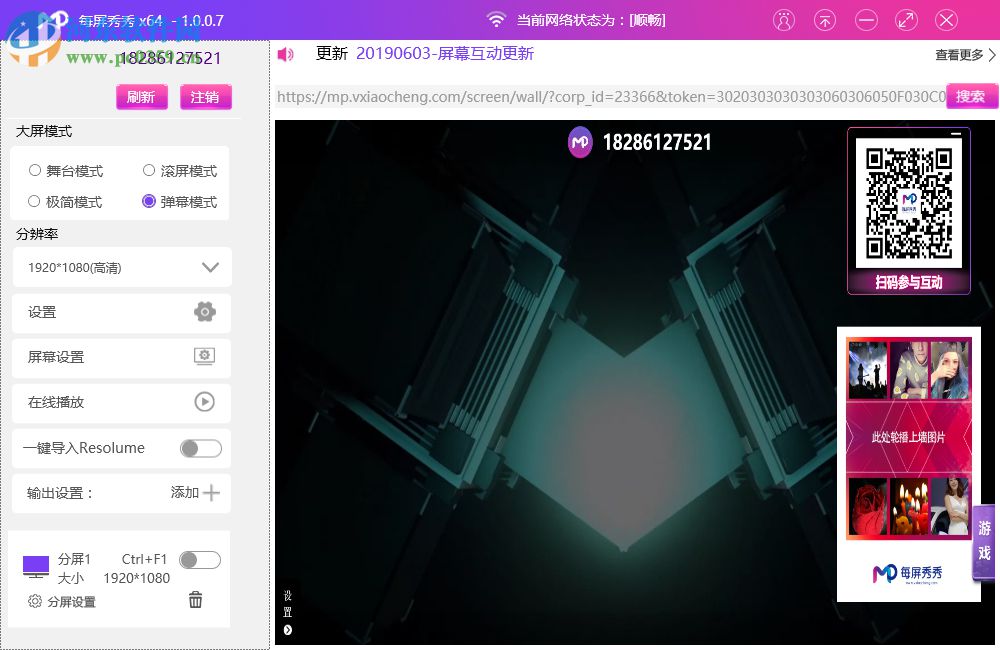Switch to the 游戏 side tab
The width and height of the screenshot is (1000, 650).
(983, 541)
